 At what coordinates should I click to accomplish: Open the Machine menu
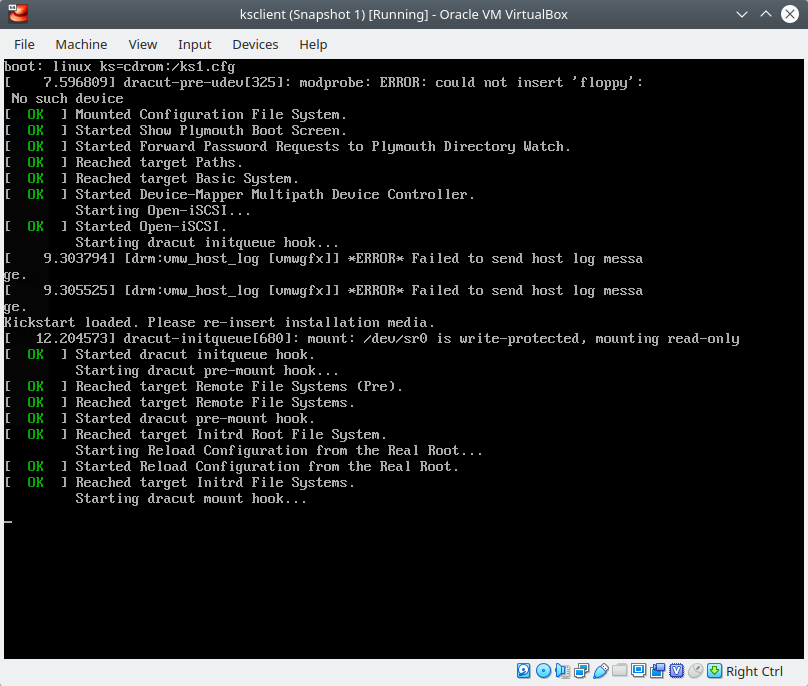[81, 45]
